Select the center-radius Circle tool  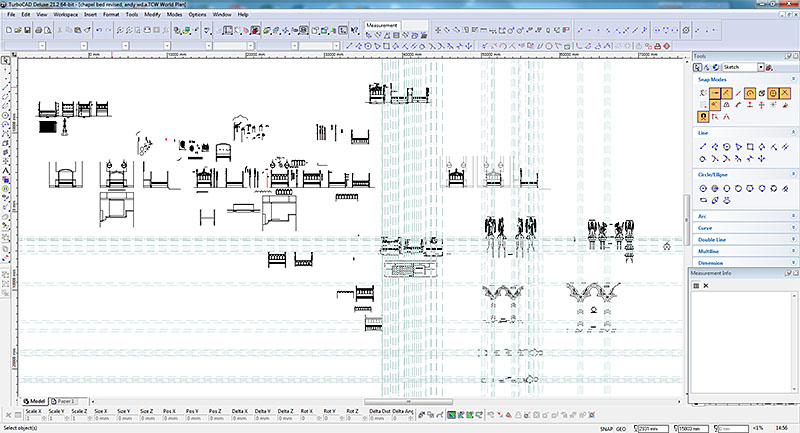coord(703,188)
